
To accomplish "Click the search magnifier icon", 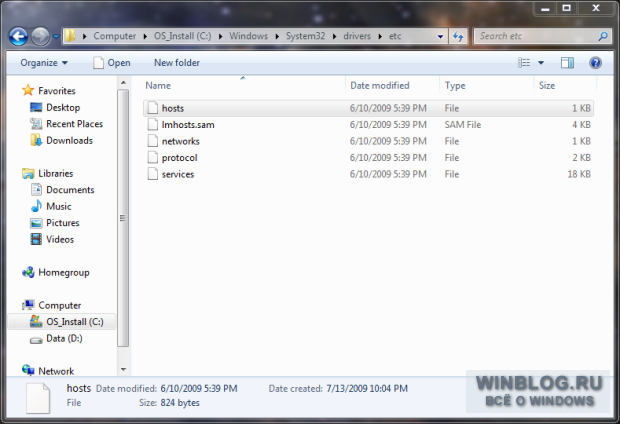I will point(603,36).
